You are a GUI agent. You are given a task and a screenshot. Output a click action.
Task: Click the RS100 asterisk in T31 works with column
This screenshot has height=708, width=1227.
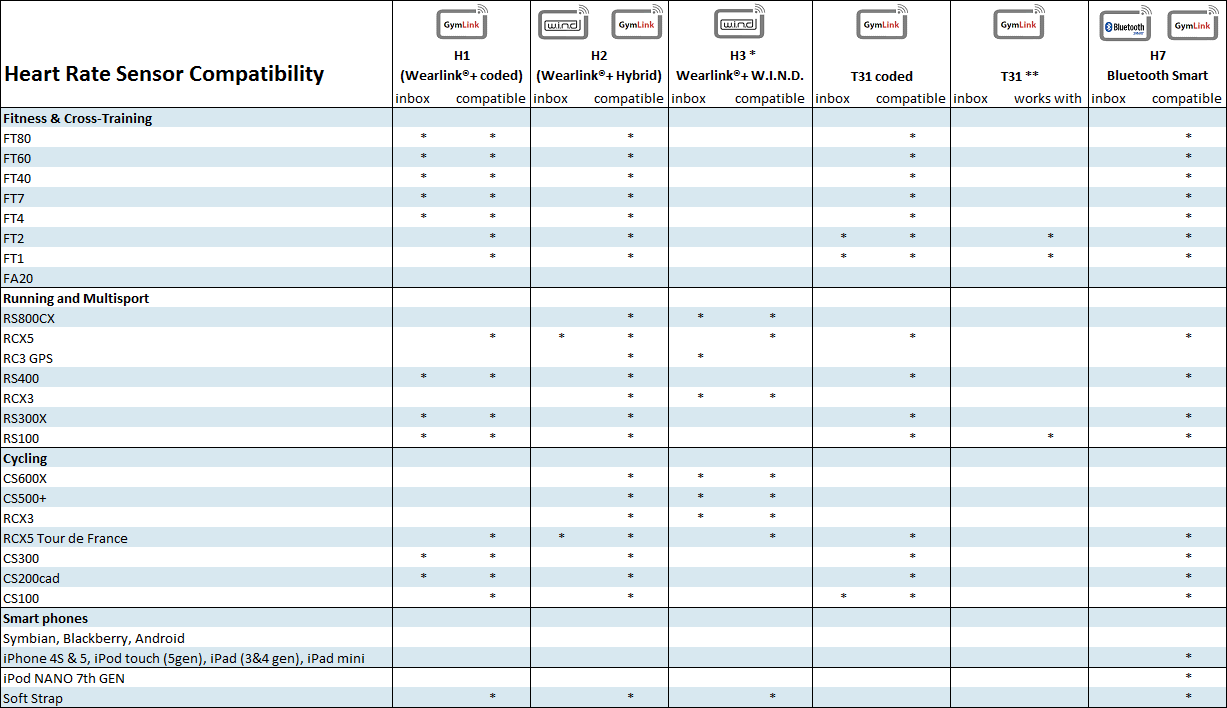point(1050,437)
